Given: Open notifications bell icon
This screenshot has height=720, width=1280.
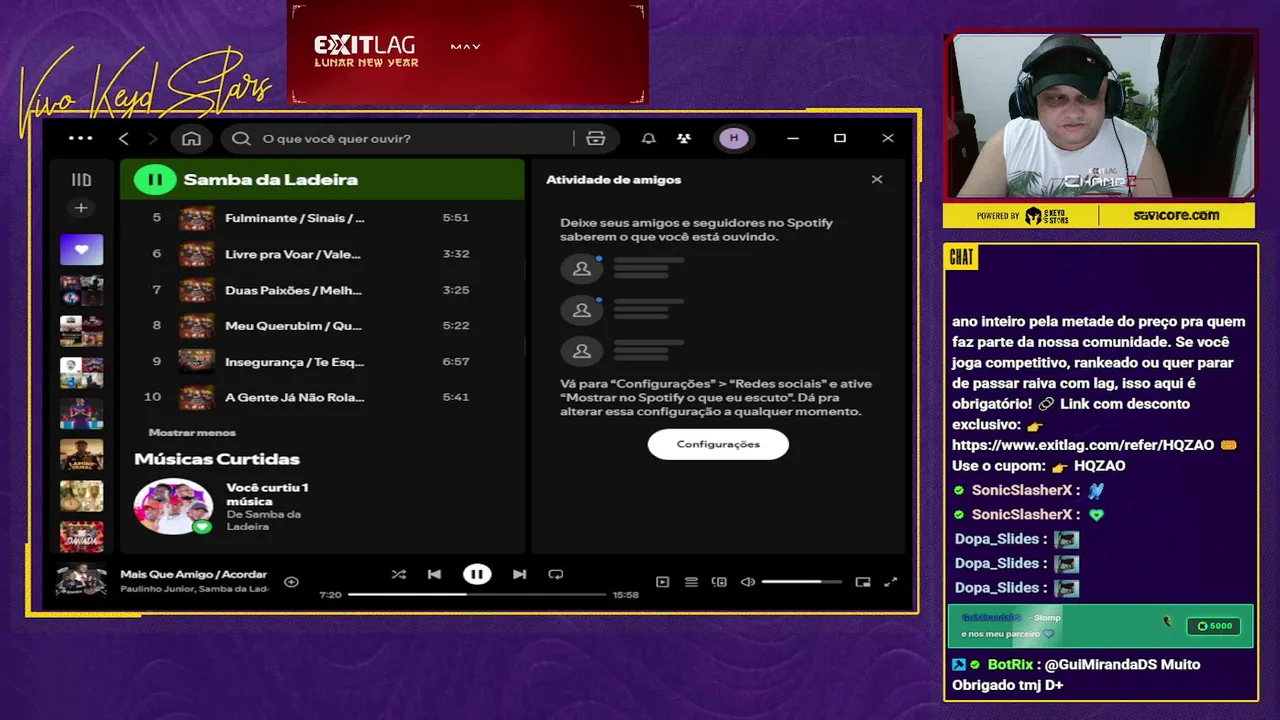Looking at the screenshot, I should (649, 138).
